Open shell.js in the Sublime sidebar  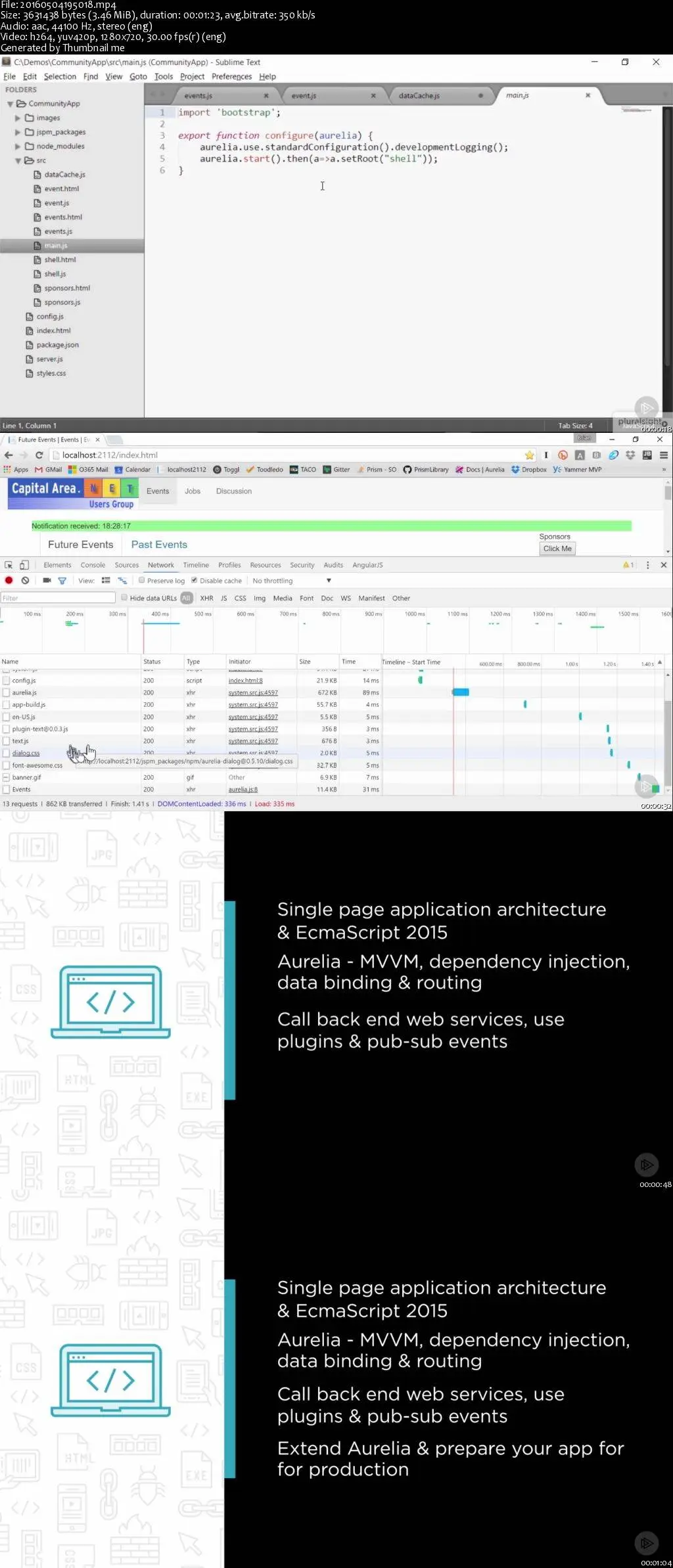(x=55, y=274)
